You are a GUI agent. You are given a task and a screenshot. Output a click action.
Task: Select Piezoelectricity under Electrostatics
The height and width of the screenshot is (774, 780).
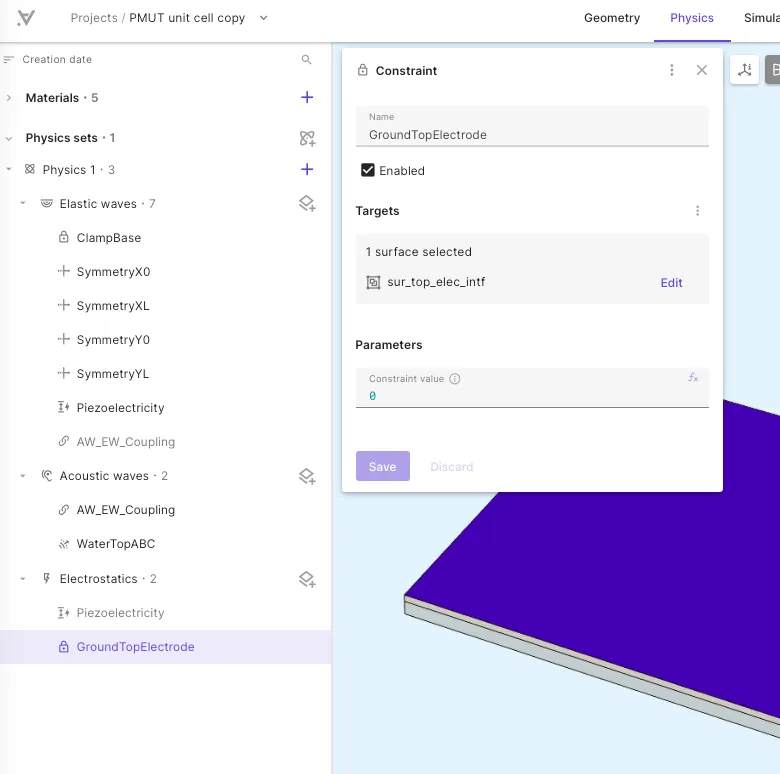tap(120, 613)
